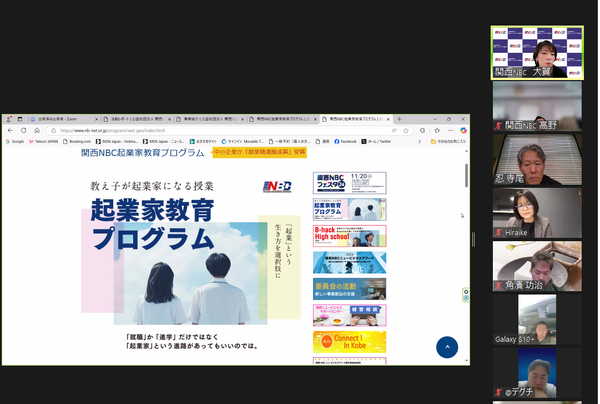Switch to the Zoom browser tab
Screen dimensions: 600x404
(63, 119)
